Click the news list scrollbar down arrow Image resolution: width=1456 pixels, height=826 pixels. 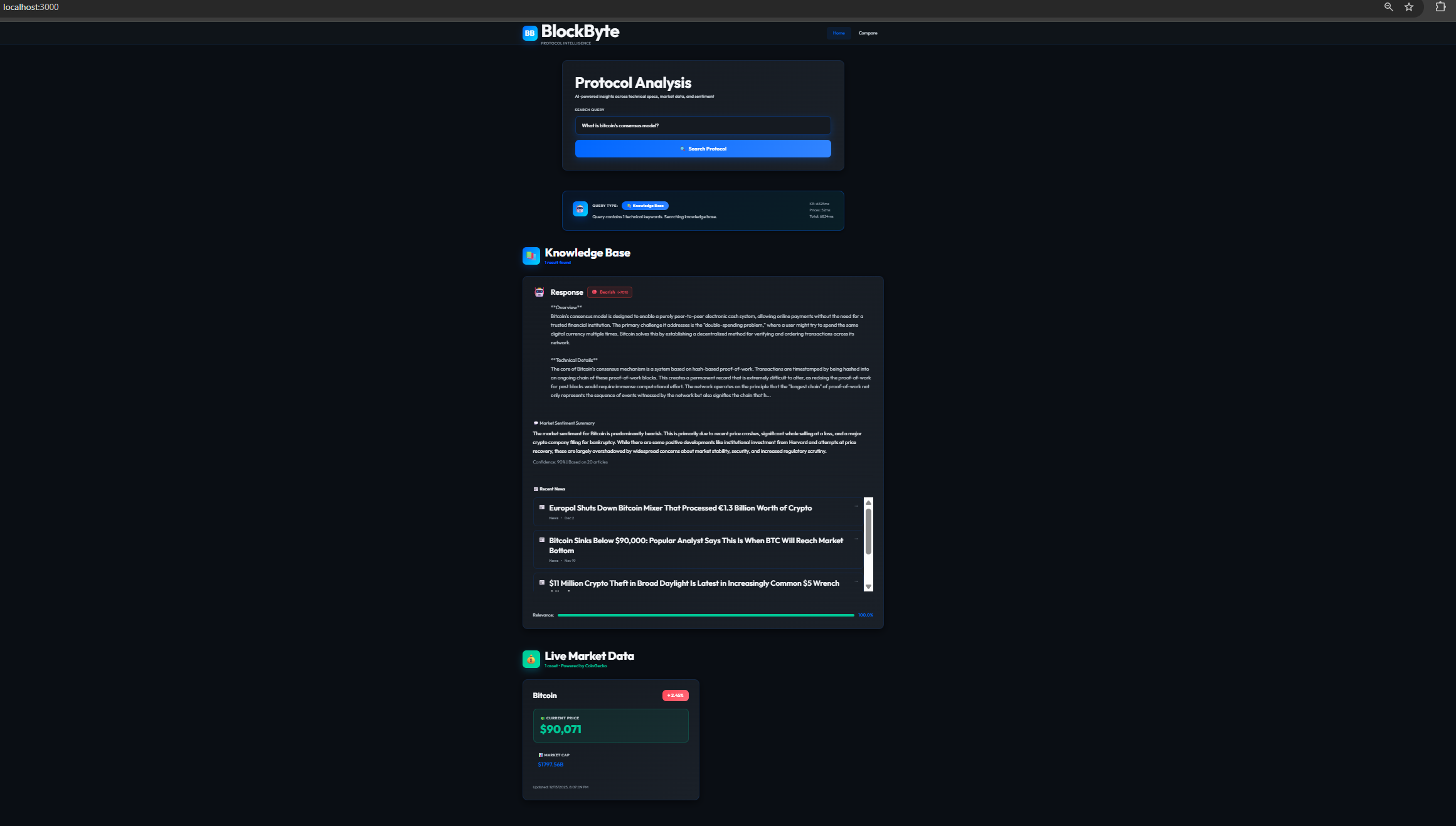868,586
